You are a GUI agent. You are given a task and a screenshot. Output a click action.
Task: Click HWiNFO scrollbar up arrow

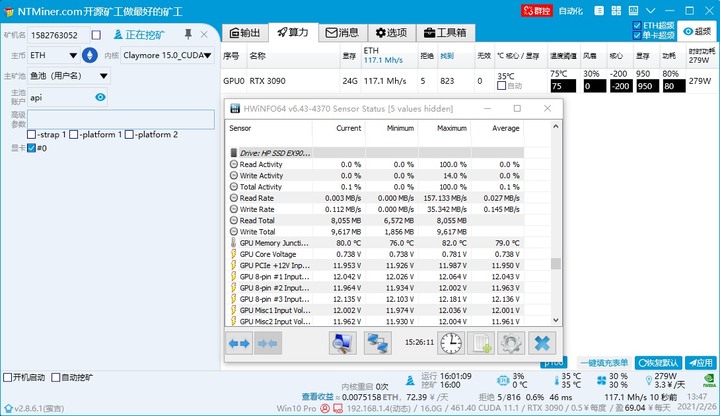[556, 126]
